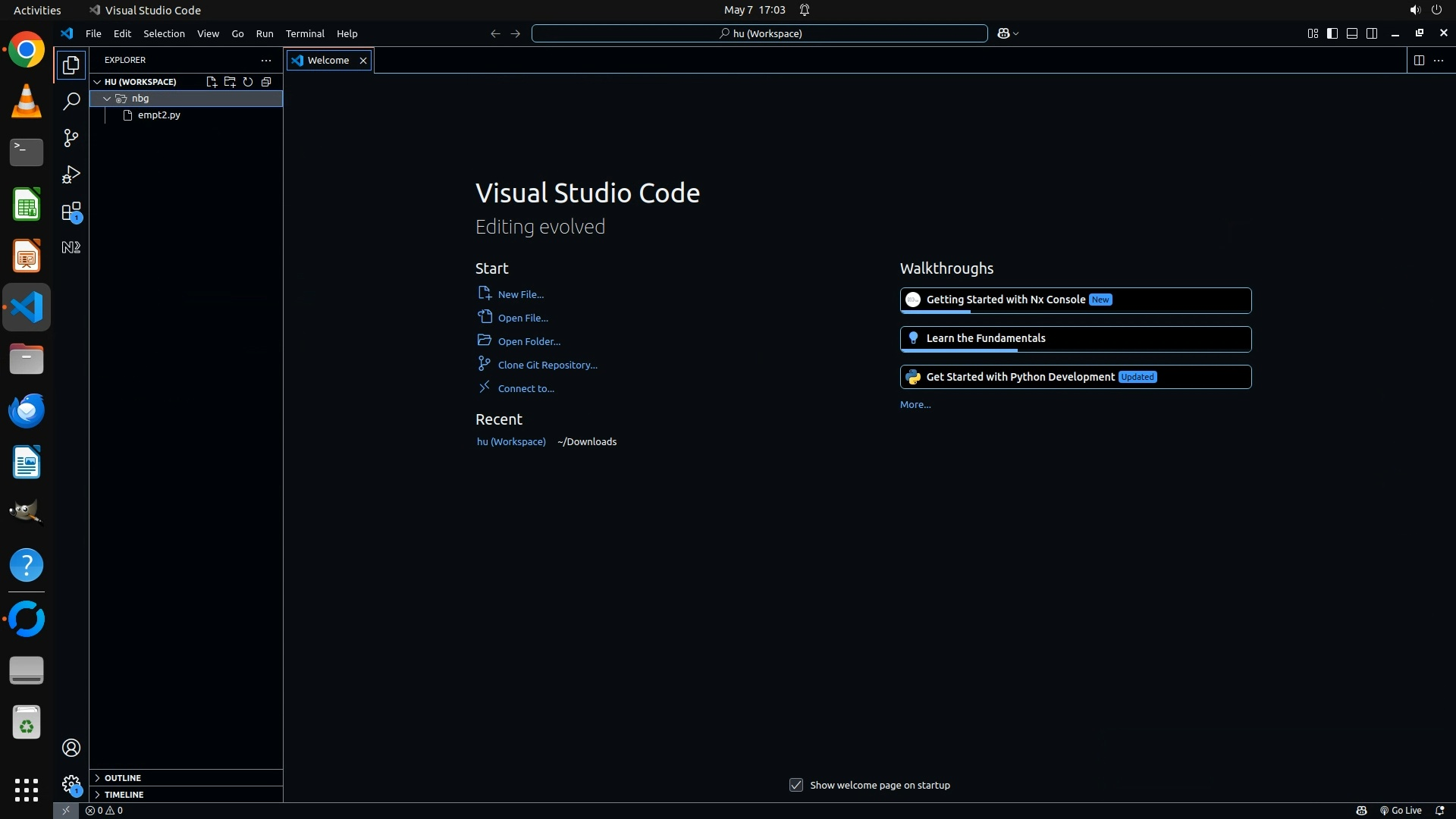The width and height of the screenshot is (1456, 819).
Task: Click Refresh Explorer icon
Action: 248,82
